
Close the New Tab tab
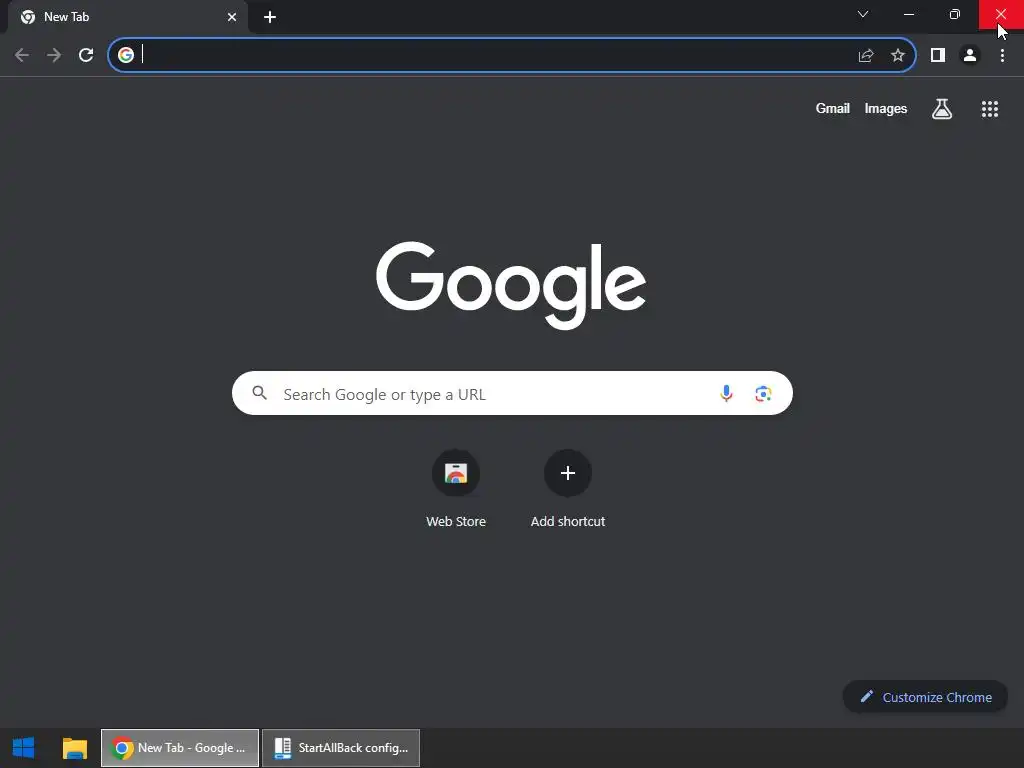click(x=232, y=17)
